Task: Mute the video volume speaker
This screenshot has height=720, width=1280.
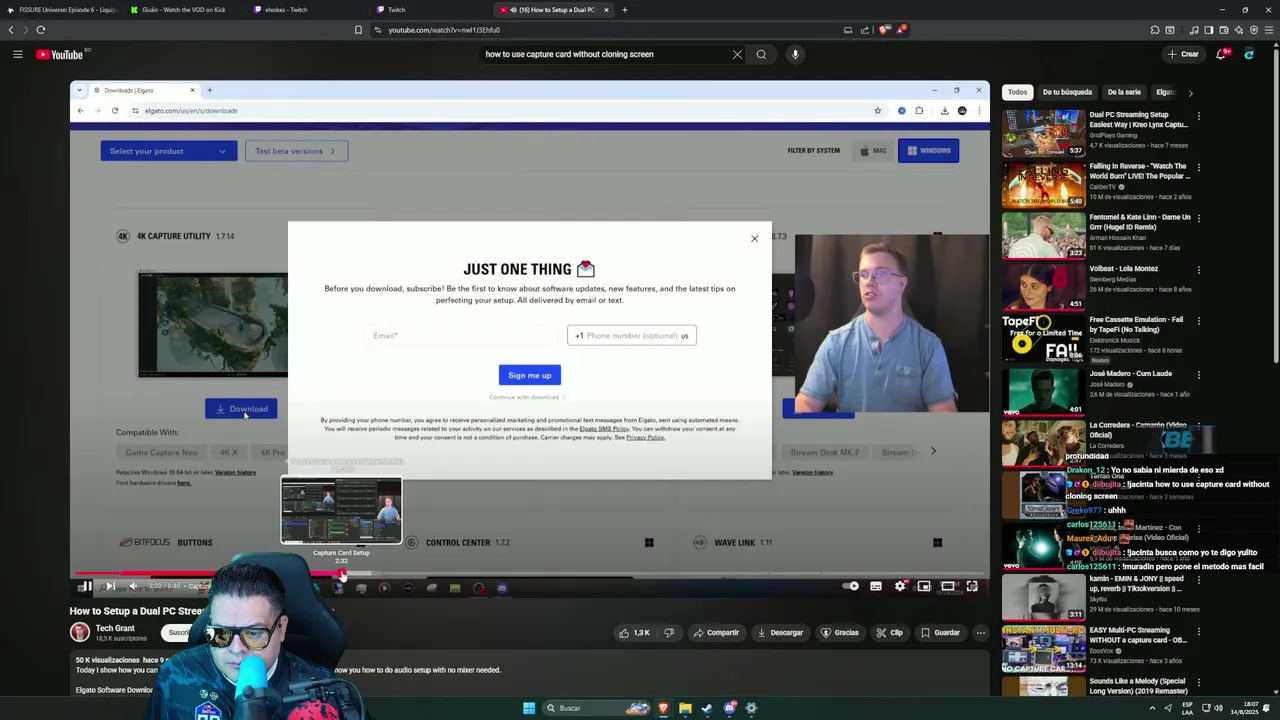Action: click(133, 587)
